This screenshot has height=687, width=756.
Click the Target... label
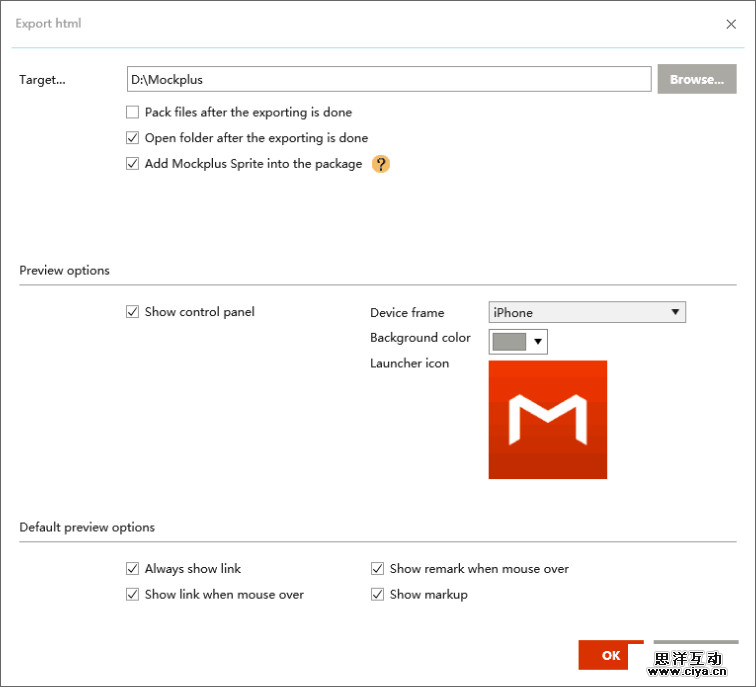(x=43, y=80)
